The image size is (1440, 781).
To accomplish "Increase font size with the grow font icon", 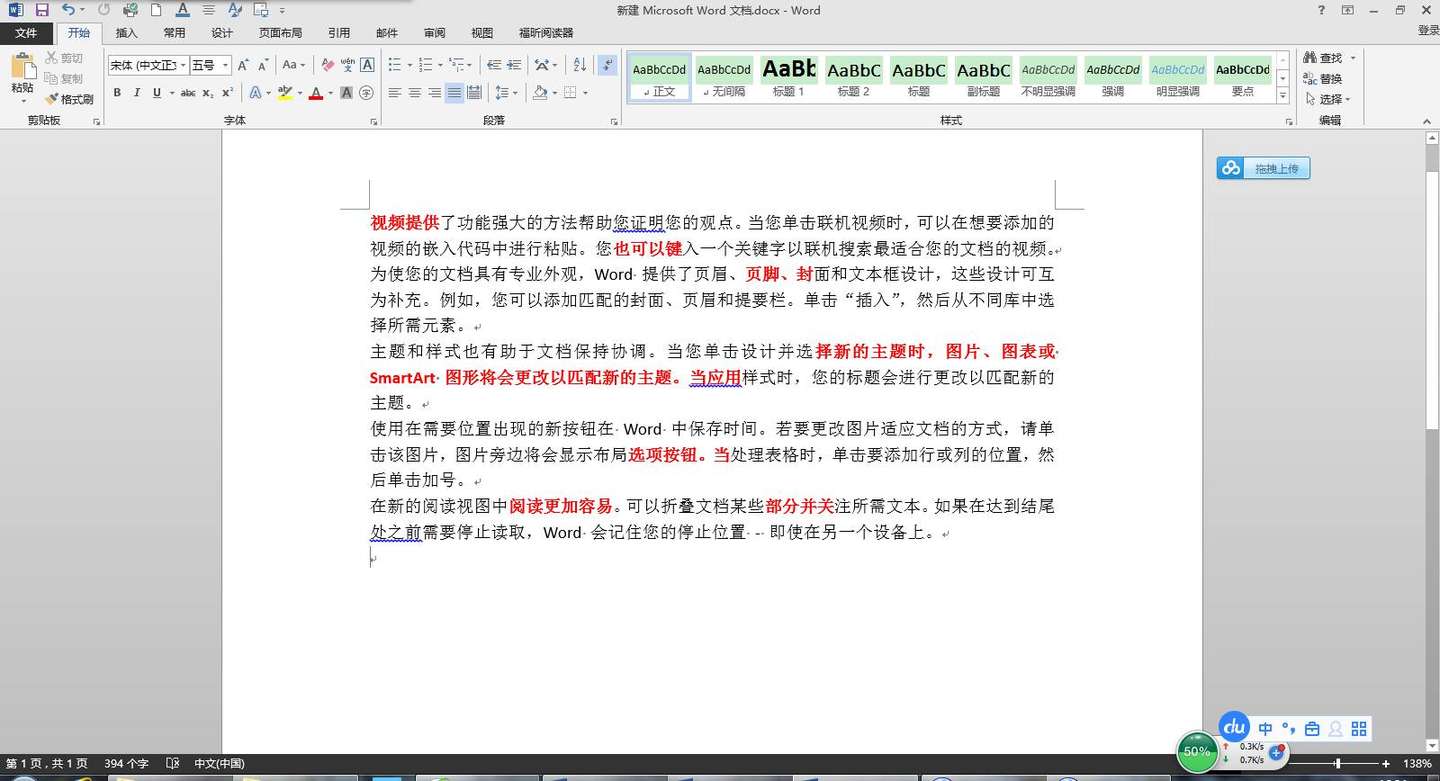I will 243,65.
